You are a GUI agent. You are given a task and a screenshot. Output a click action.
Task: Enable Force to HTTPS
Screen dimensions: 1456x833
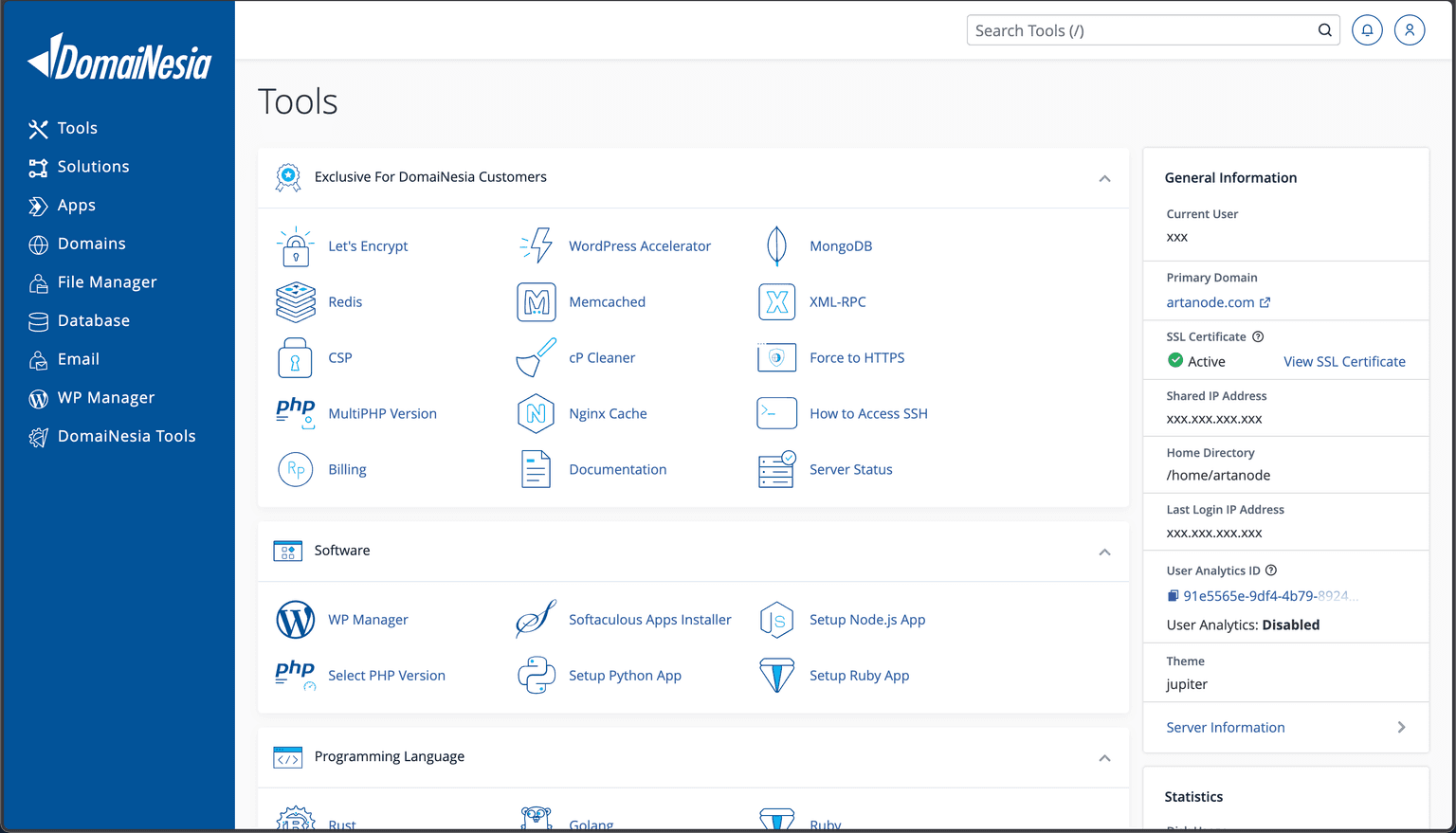point(856,357)
